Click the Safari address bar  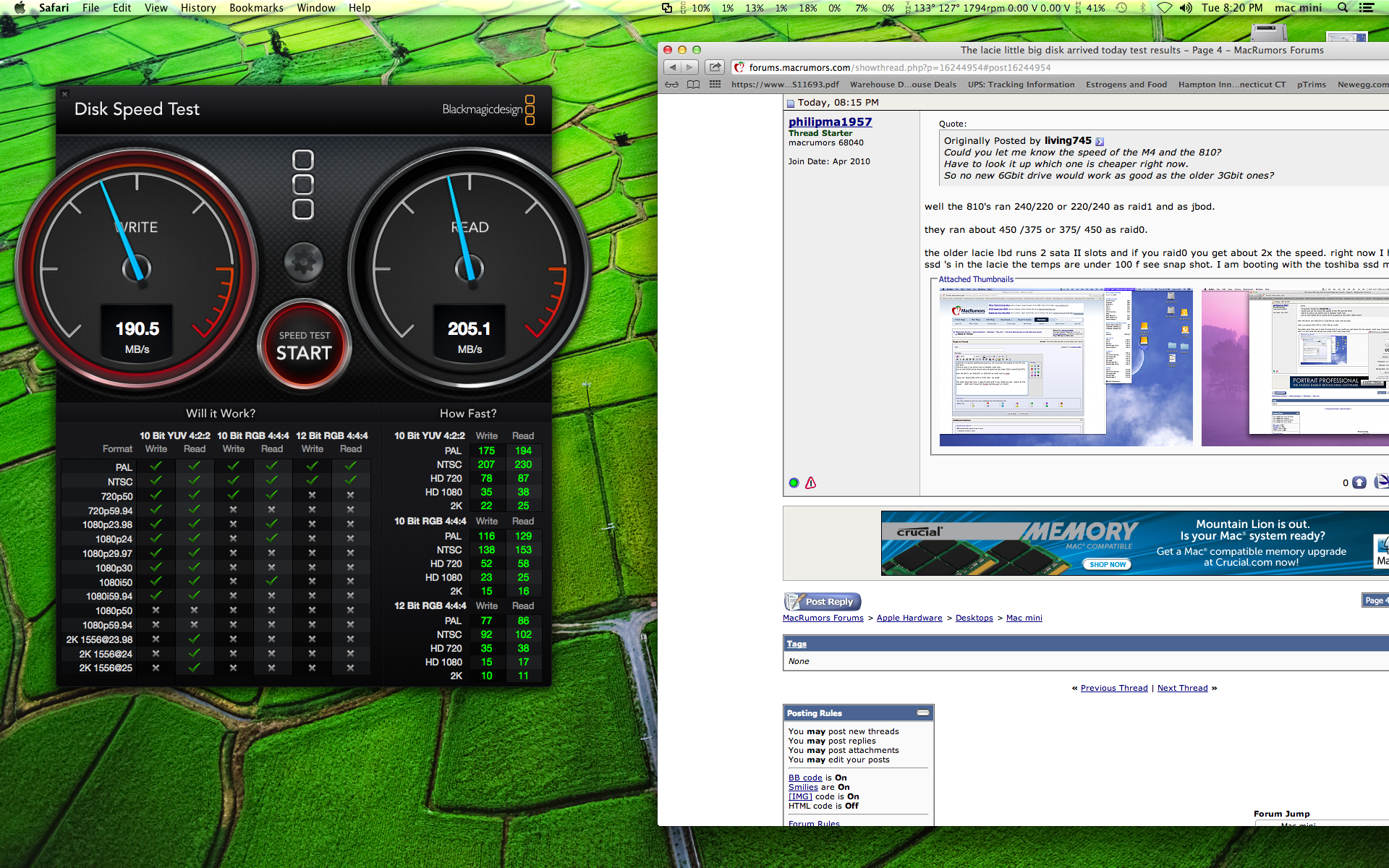click(1060, 67)
